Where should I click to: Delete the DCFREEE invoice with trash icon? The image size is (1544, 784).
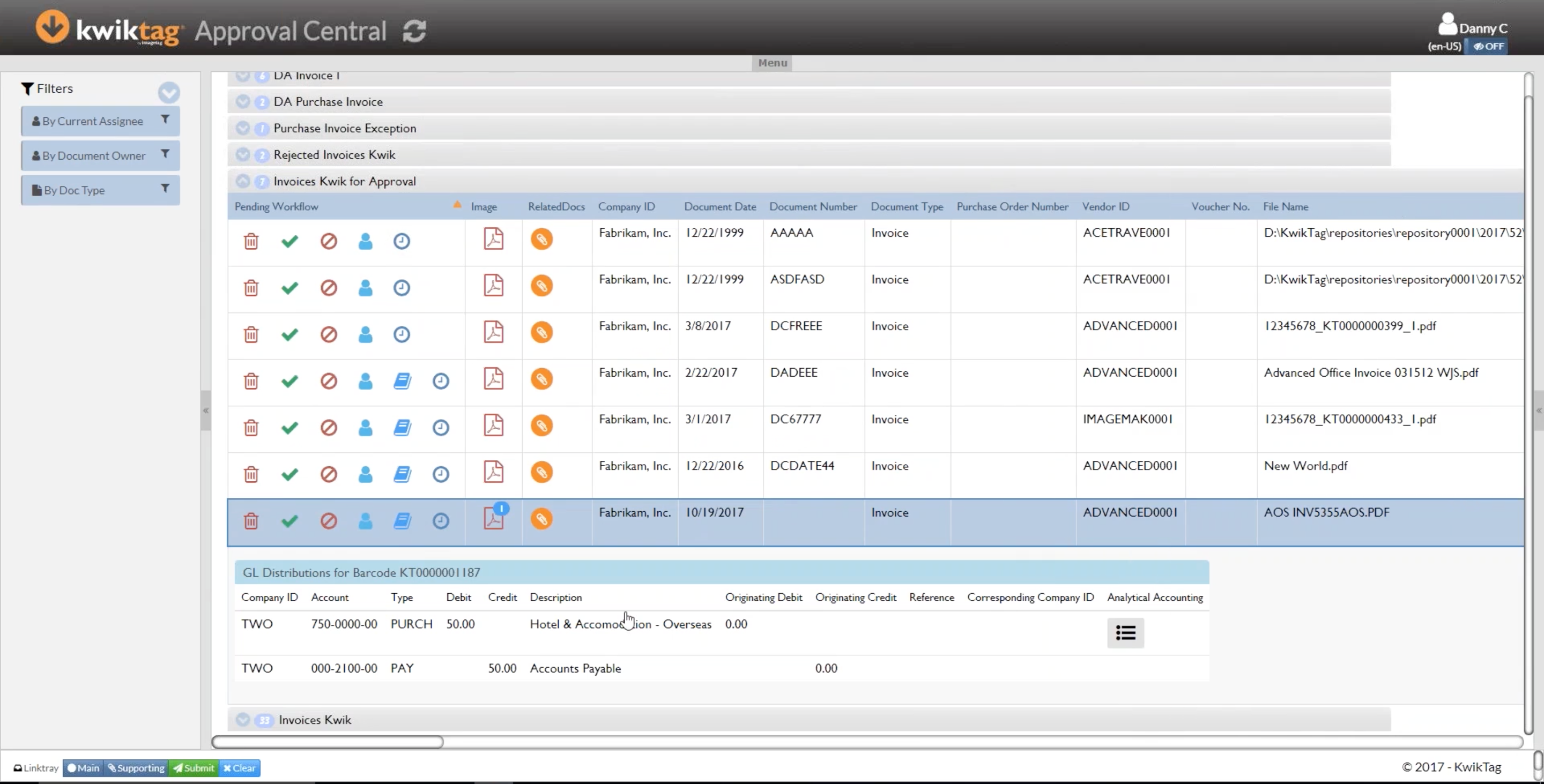(x=251, y=334)
